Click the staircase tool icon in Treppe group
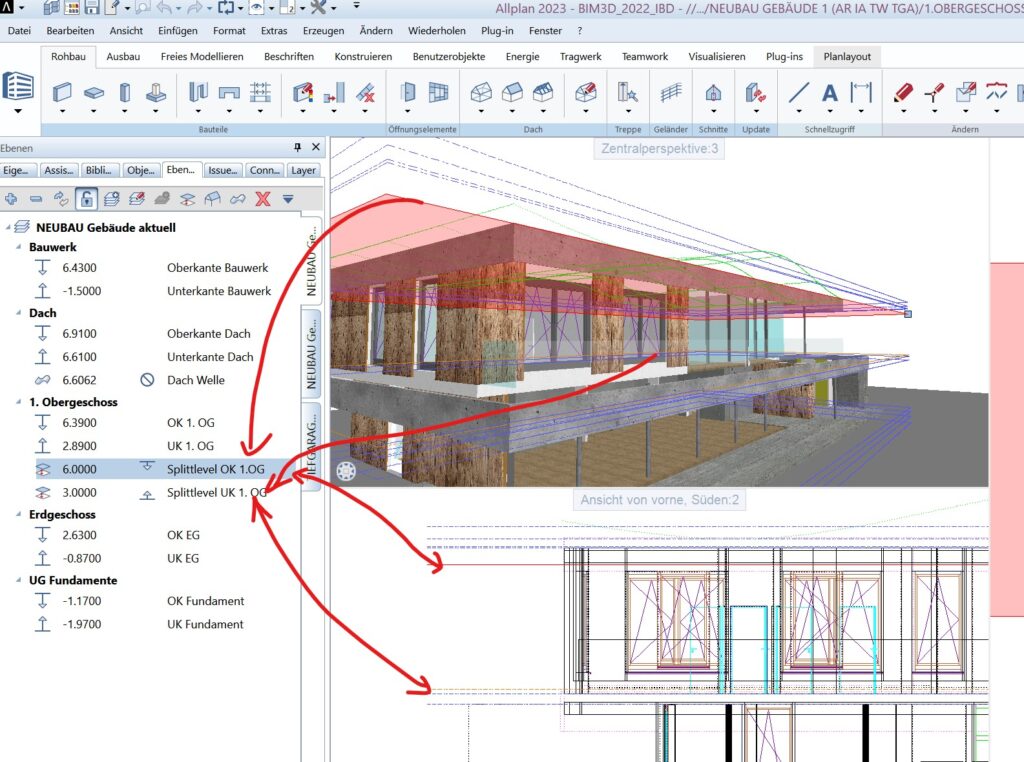This screenshot has height=762, width=1024. coord(628,93)
